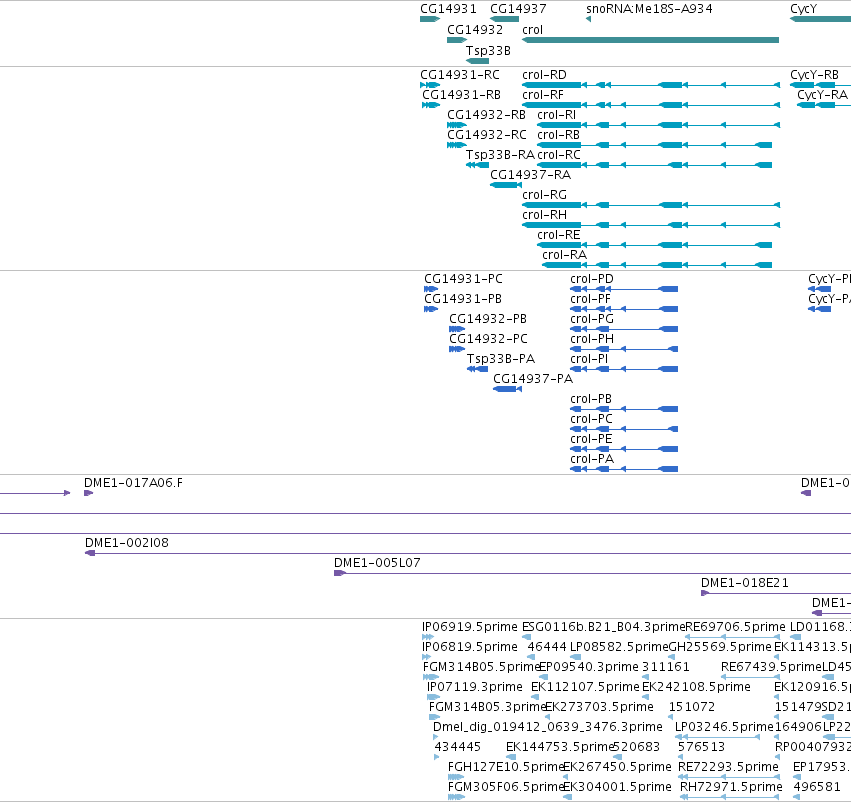The width and height of the screenshot is (851, 802).
Task: Select the crol-PB protein label
Action: tap(590, 399)
